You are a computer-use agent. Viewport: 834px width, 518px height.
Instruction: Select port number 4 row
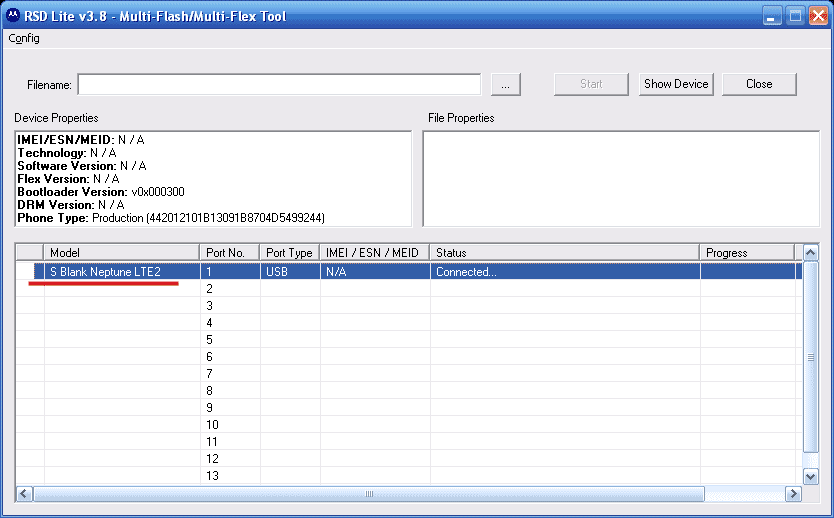(x=408, y=323)
